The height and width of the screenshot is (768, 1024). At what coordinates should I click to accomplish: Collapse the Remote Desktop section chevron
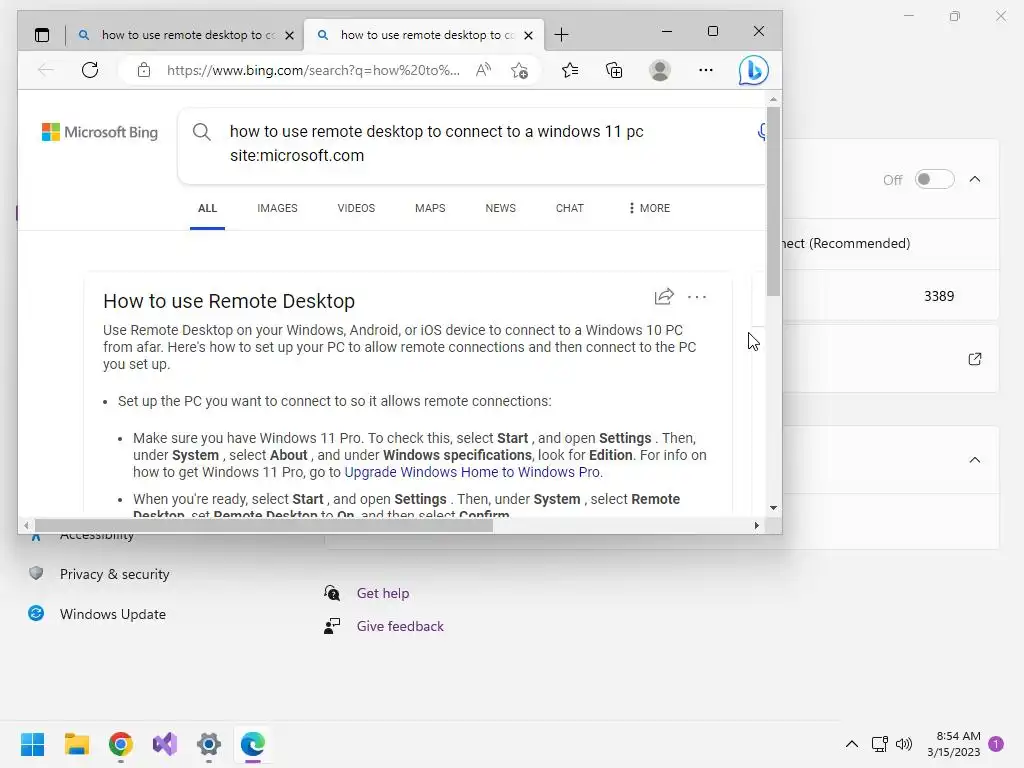click(x=974, y=179)
